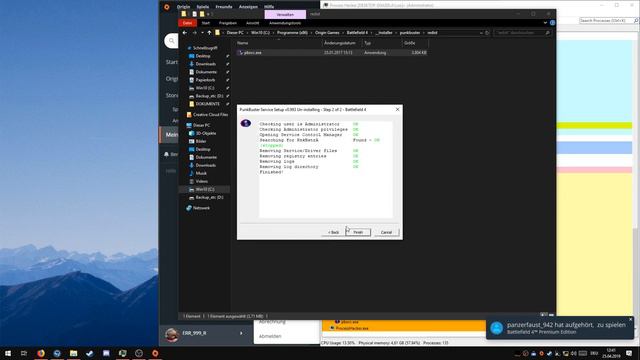640x360 pixels.
Task: Click Cancel in the PunkBuster Setup dialog
Action: click(x=386, y=232)
